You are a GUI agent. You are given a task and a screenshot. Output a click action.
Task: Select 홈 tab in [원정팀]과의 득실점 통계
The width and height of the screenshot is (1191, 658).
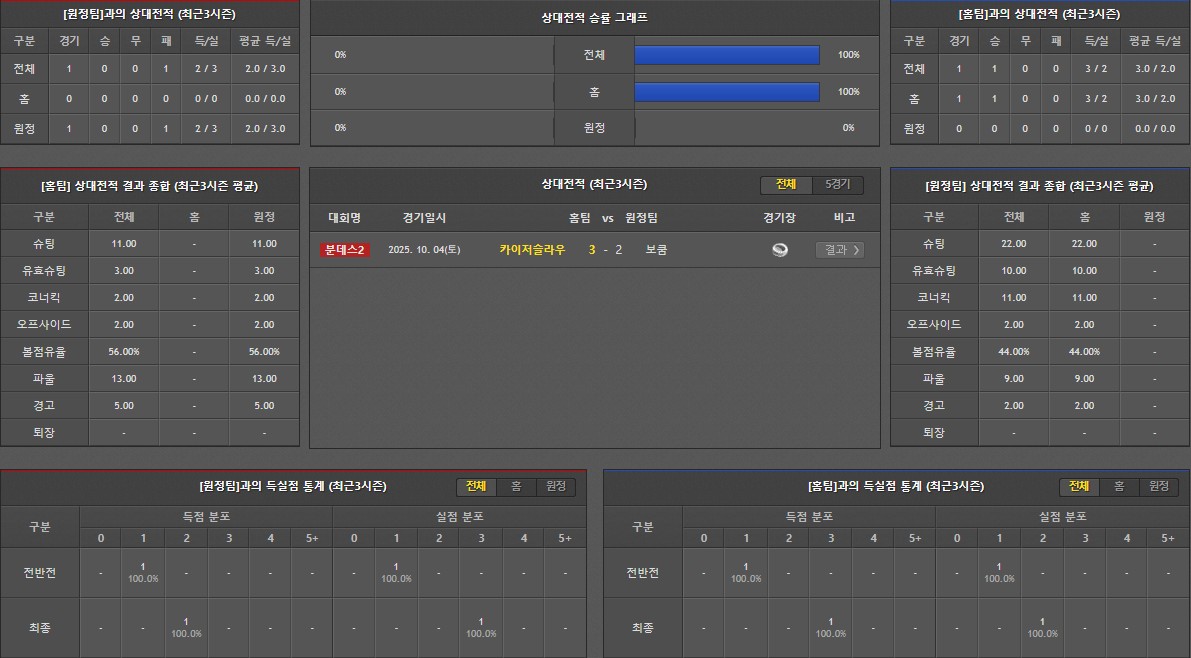(516, 486)
